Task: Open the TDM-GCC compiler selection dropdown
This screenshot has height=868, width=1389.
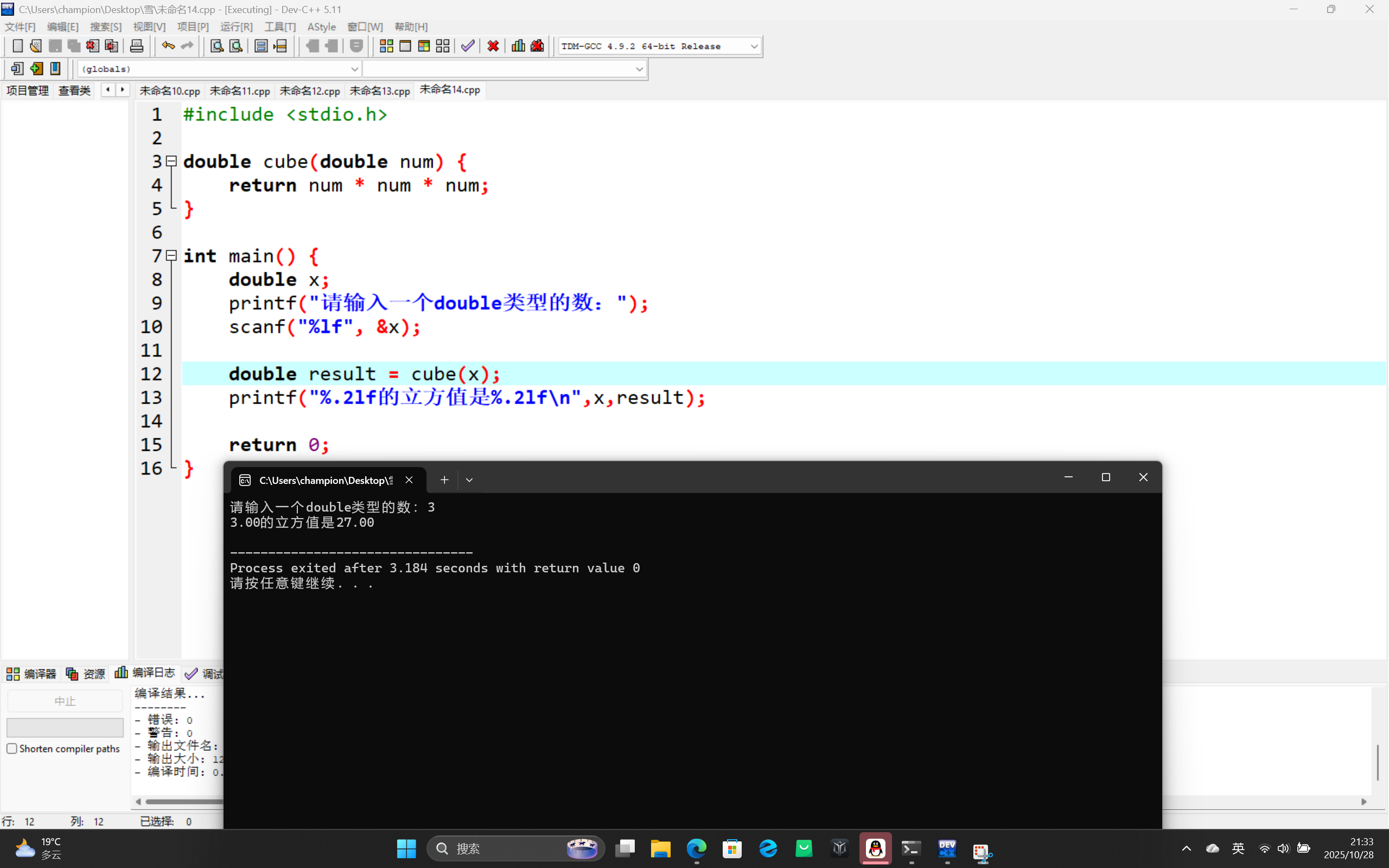Action: pos(754,47)
